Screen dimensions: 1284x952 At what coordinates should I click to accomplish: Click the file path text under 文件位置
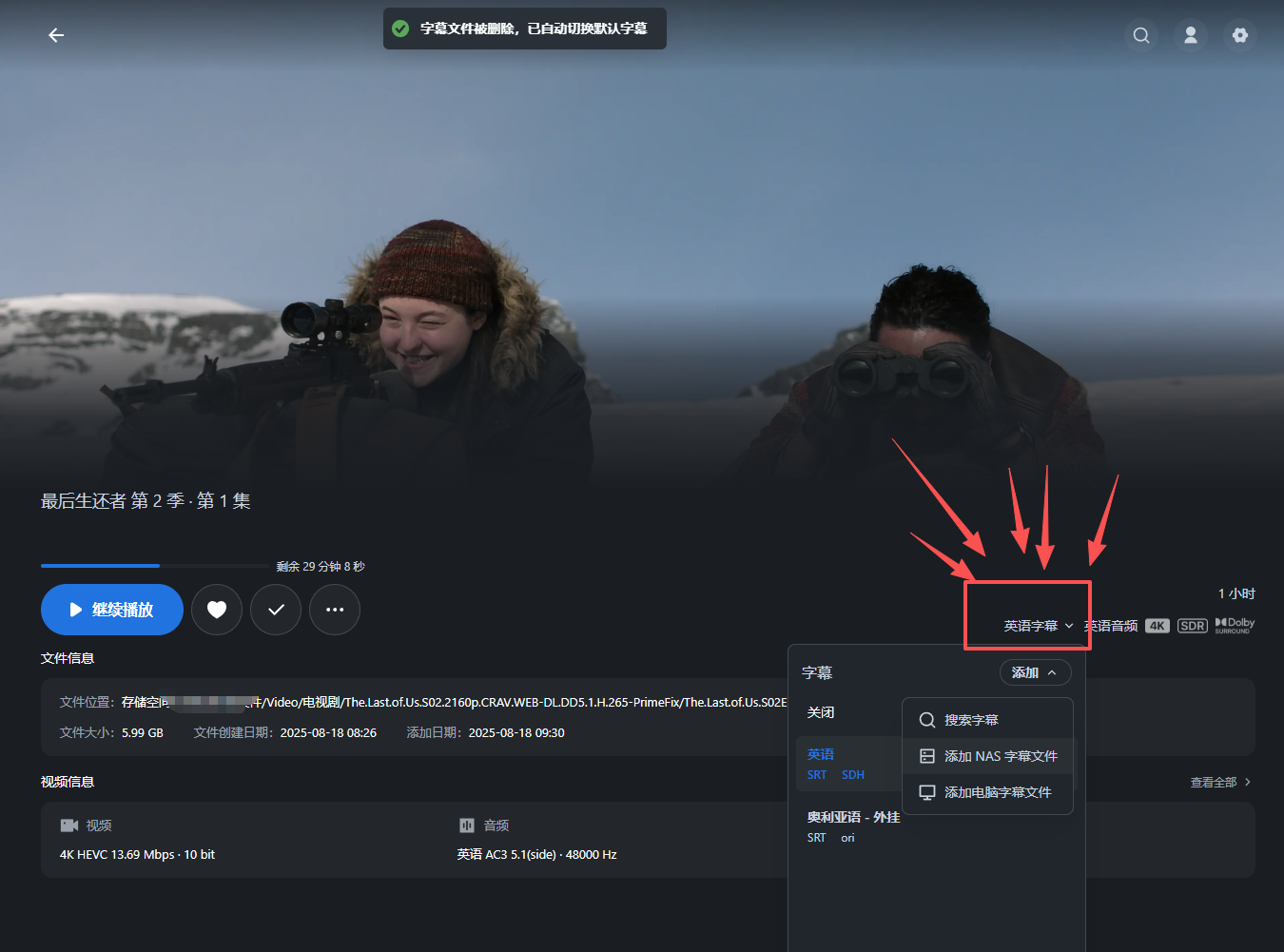[x=455, y=703]
